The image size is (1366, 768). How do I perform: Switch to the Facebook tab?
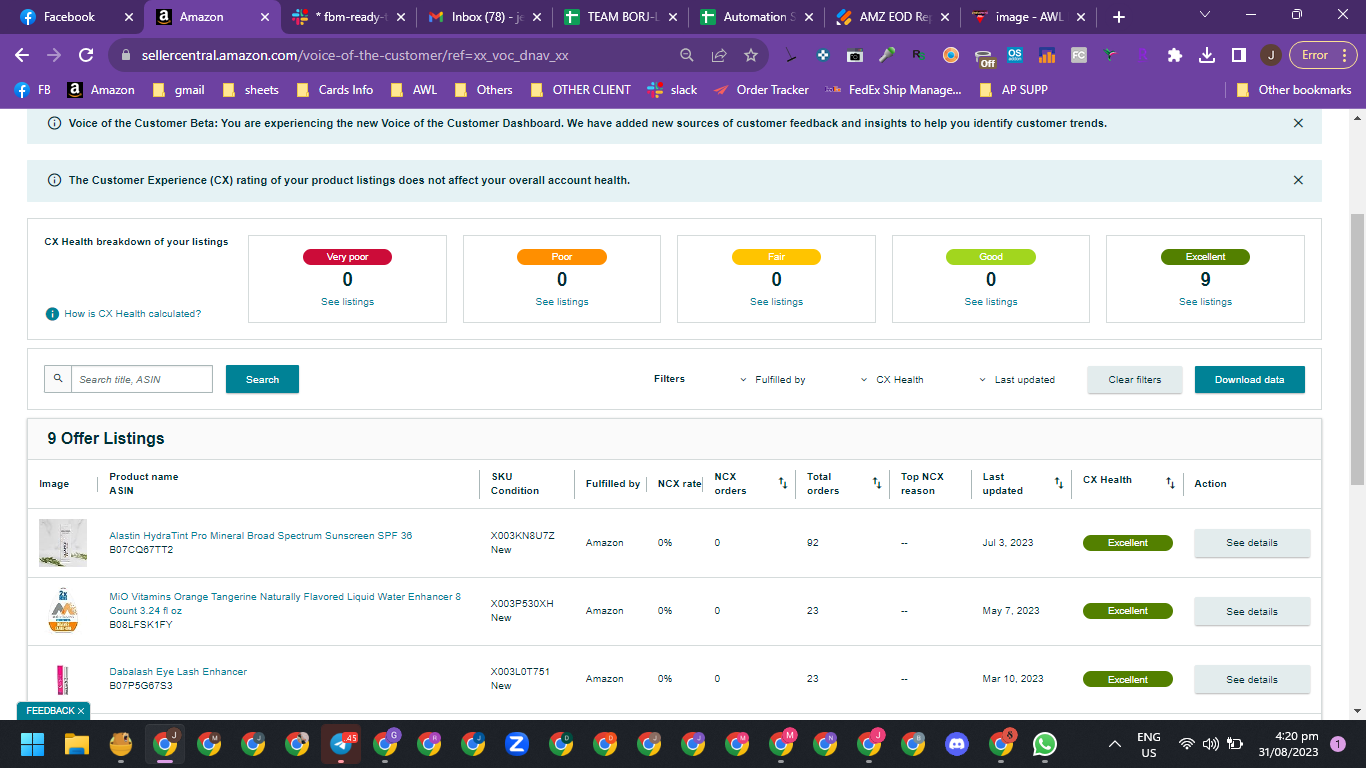tap(78, 17)
